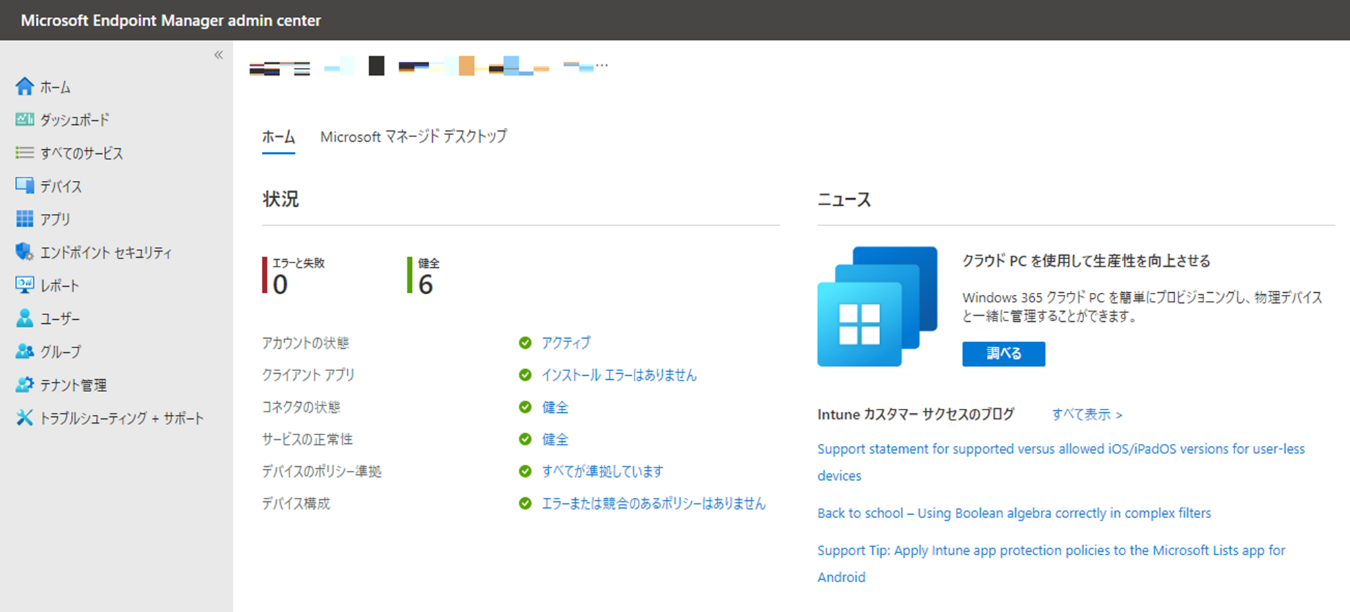Click the Reports (レポート) icon
The width and height of the screenshot is (1350, 612).
25,285
